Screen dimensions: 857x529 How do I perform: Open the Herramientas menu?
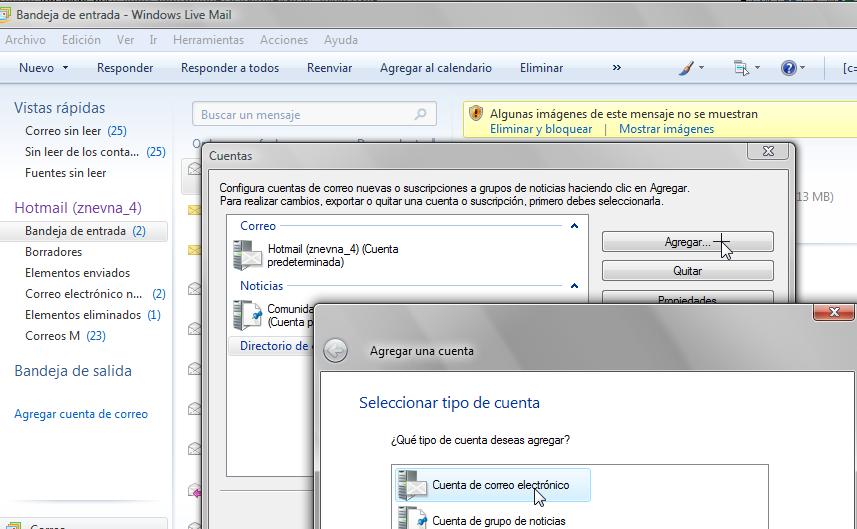pyautogui.click(x=208, y=40)
